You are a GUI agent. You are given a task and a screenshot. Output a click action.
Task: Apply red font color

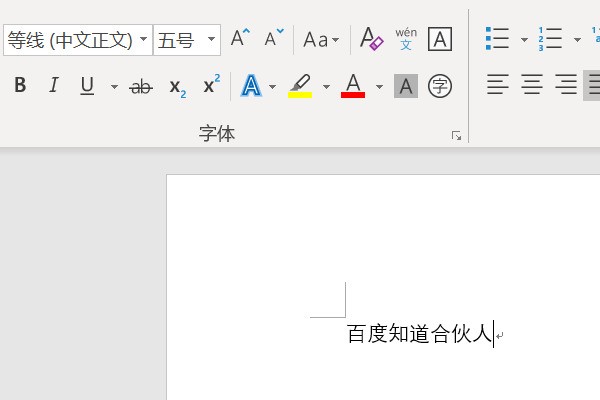(x=352, y=86)
